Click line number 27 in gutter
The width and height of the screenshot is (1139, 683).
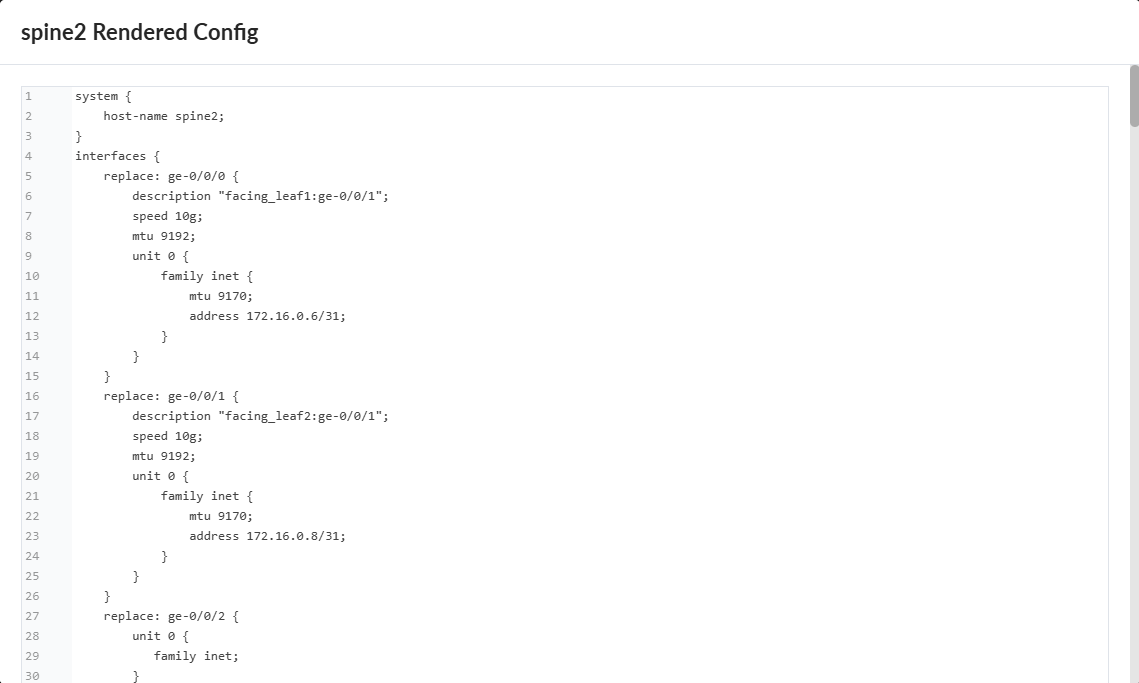(x=32, y=616)
